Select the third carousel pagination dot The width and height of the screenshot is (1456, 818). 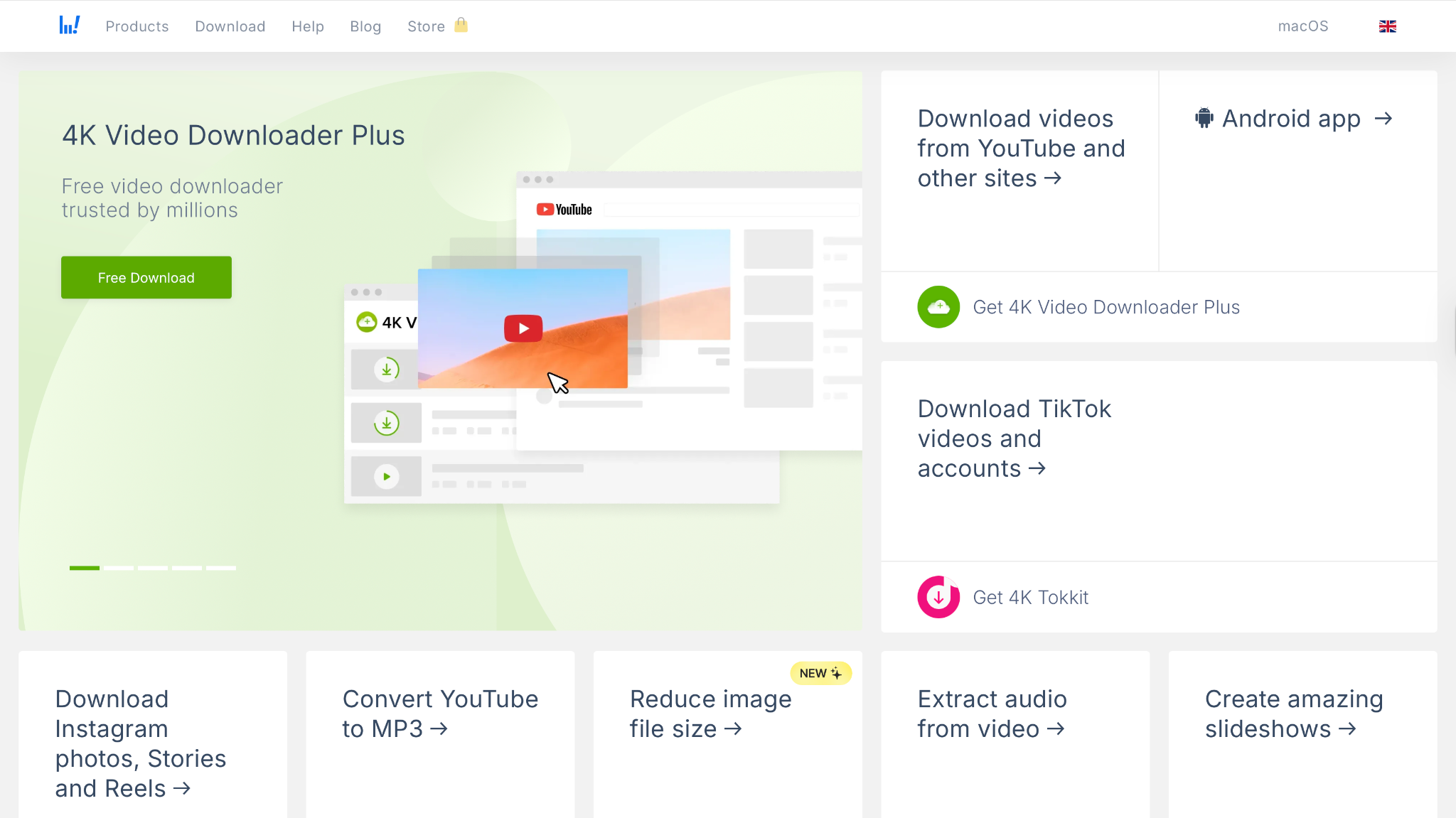pyautogui.click(x=151, y=568)
